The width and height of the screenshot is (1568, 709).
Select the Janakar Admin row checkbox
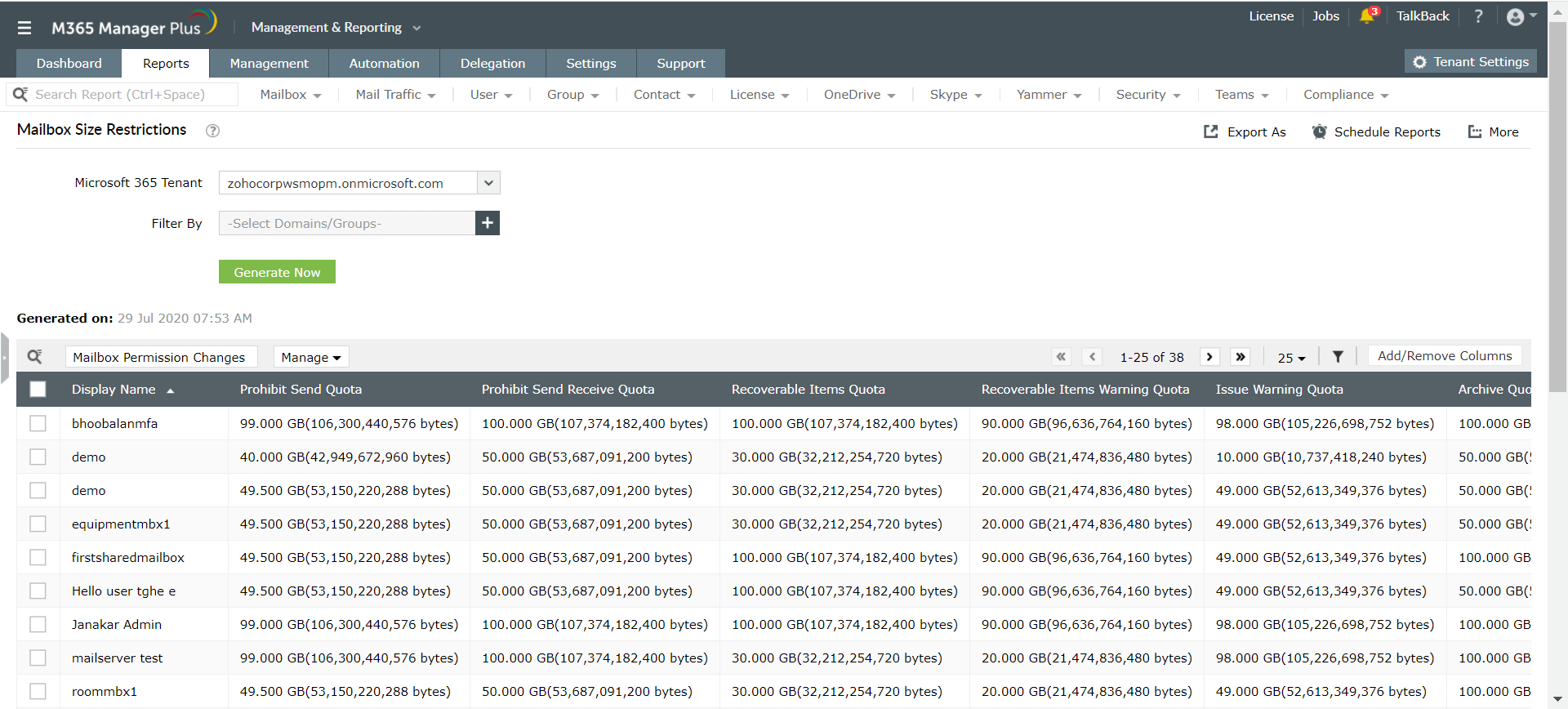tap(38, 624)
